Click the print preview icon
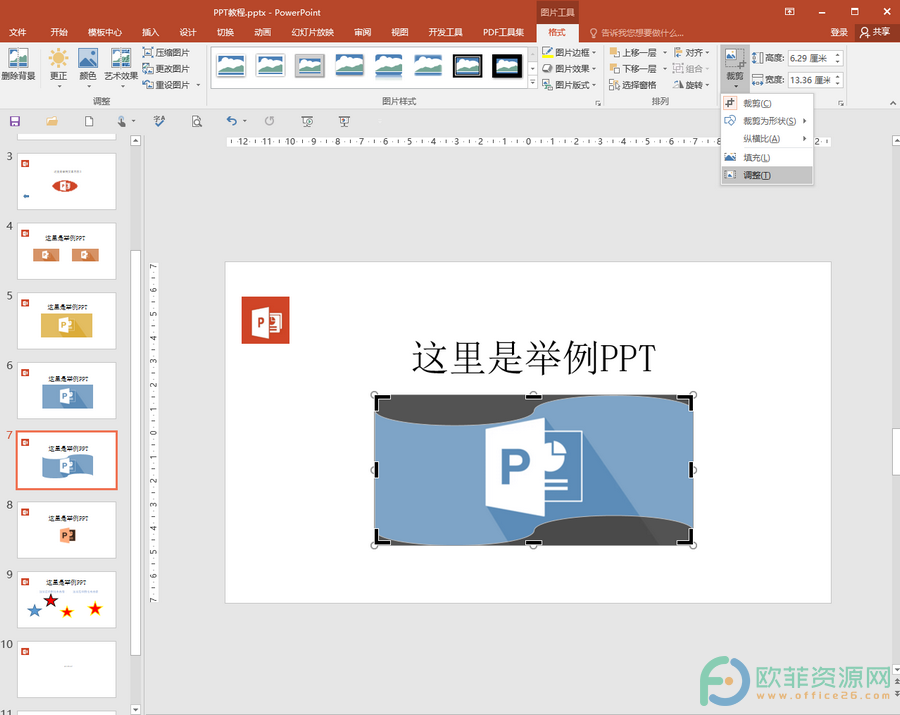The width and height of the screenshot is (900, 715). click(x=197, y=121)
